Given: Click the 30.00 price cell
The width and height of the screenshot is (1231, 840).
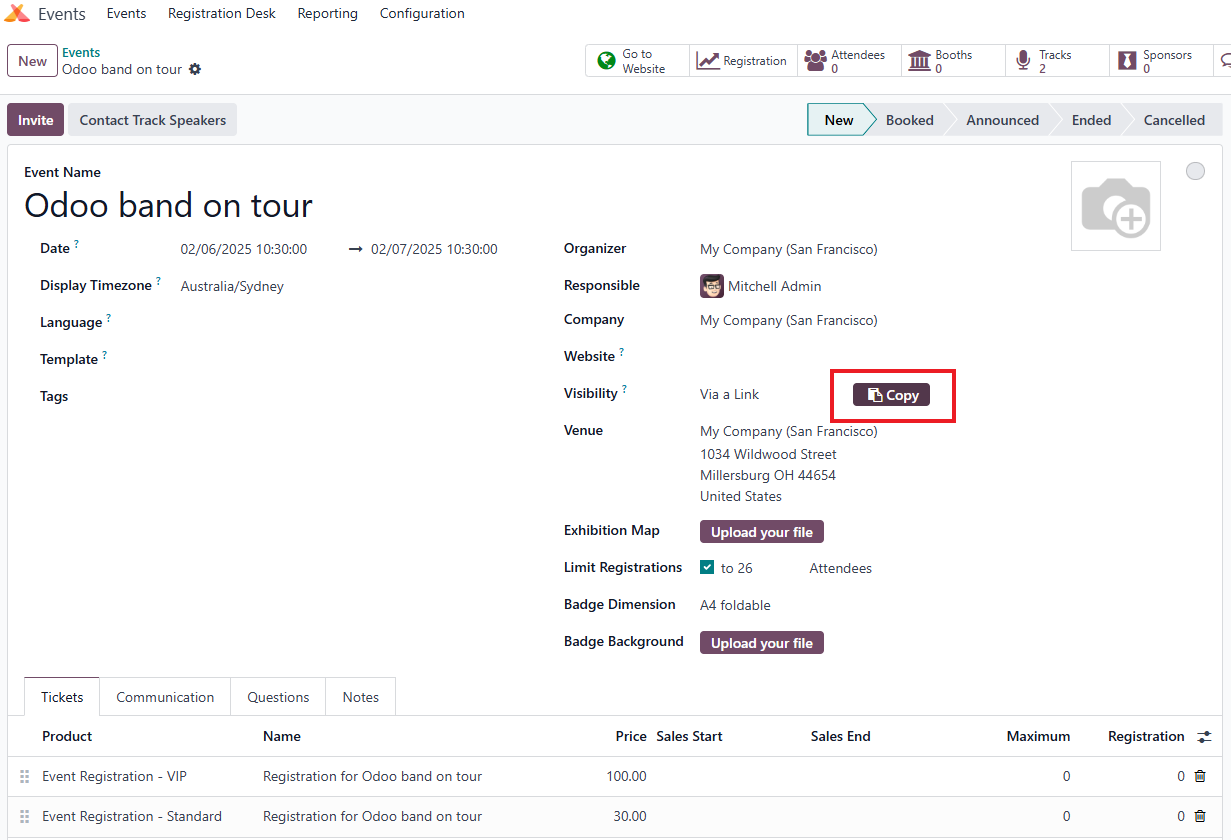Looking at the screenshot, I should point(630,816).
